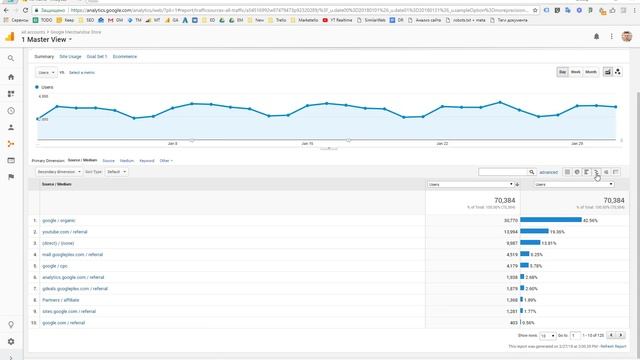The width and height of the screenshot is (640, 360).
Task: Click the table search magnifier button
Action: point(532,172)
